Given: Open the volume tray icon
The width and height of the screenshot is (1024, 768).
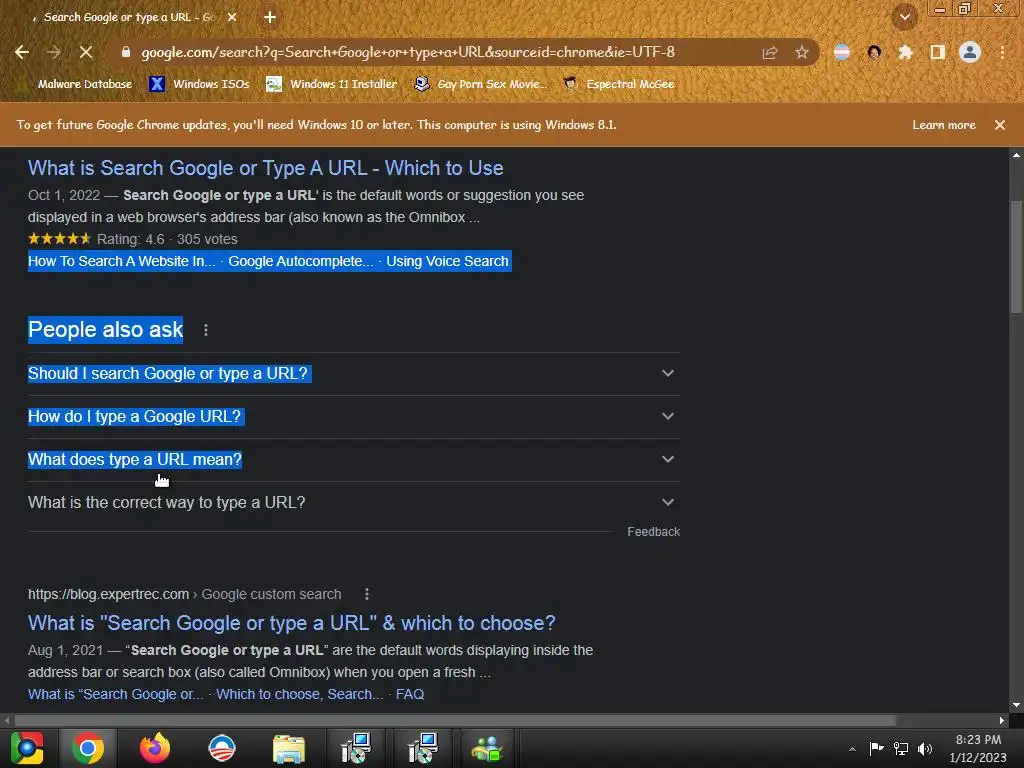Looking at the screenshot, I should [x=925, y=749].
